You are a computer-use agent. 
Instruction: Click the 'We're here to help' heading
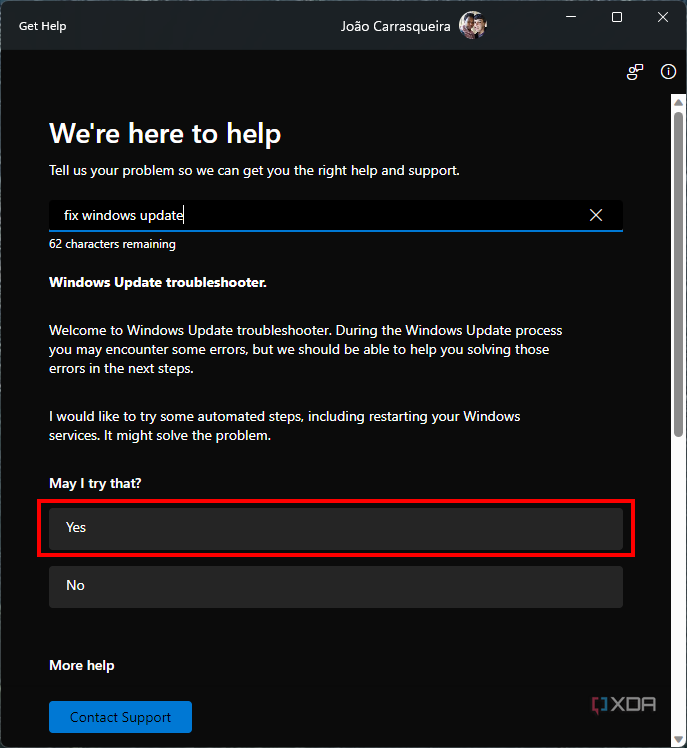[165, 133]
